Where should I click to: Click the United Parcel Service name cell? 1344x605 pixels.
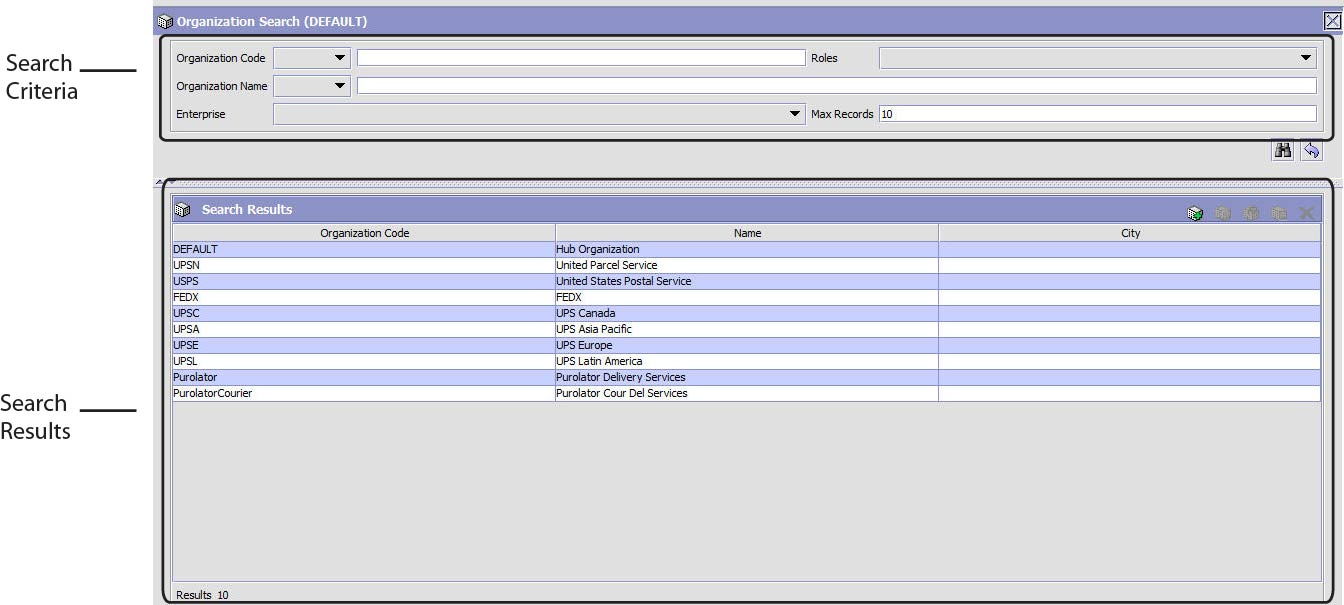click(747, 265)
